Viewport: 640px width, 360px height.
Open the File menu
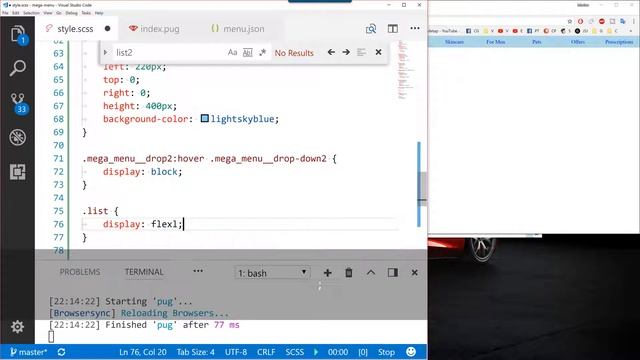pos(5,13)
